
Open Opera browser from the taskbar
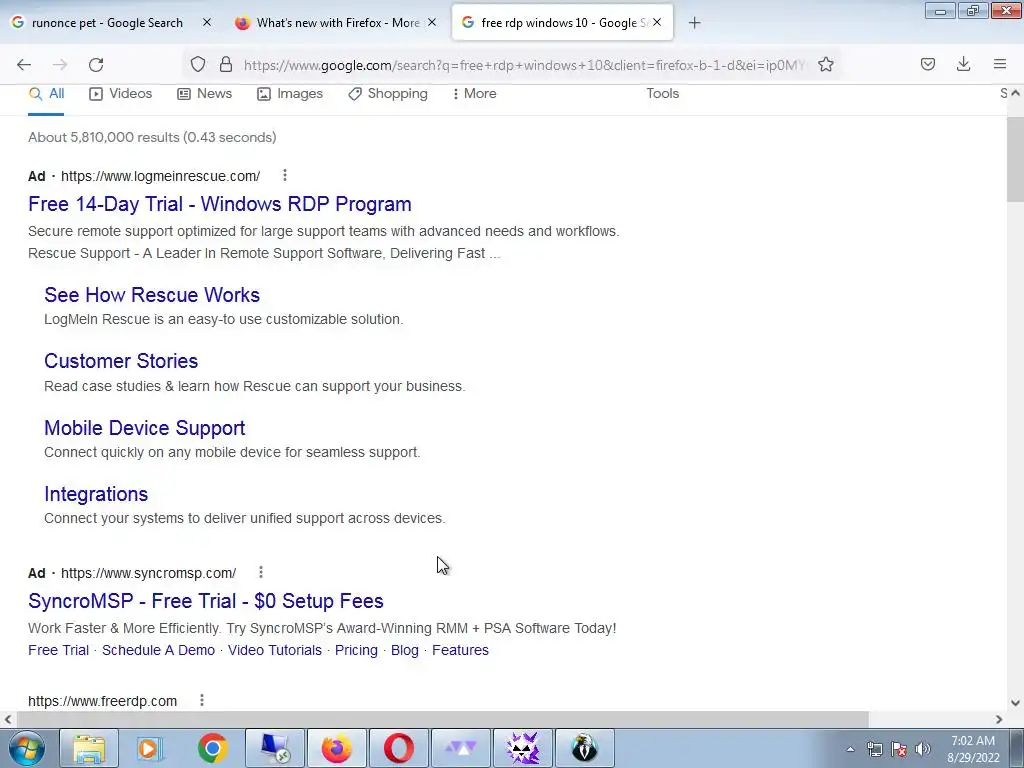coord(399,748)
